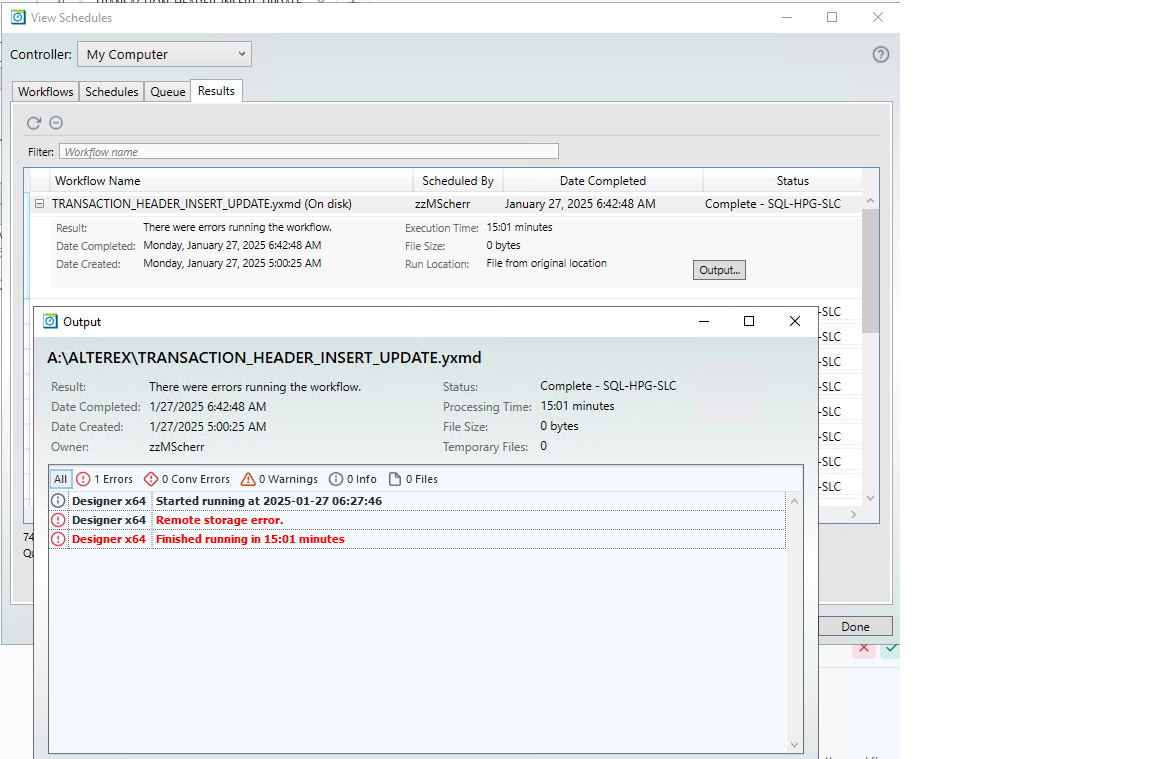Click the Workflow name filter field
Screen dimensions: 1152x759
(x=308, y=150)
